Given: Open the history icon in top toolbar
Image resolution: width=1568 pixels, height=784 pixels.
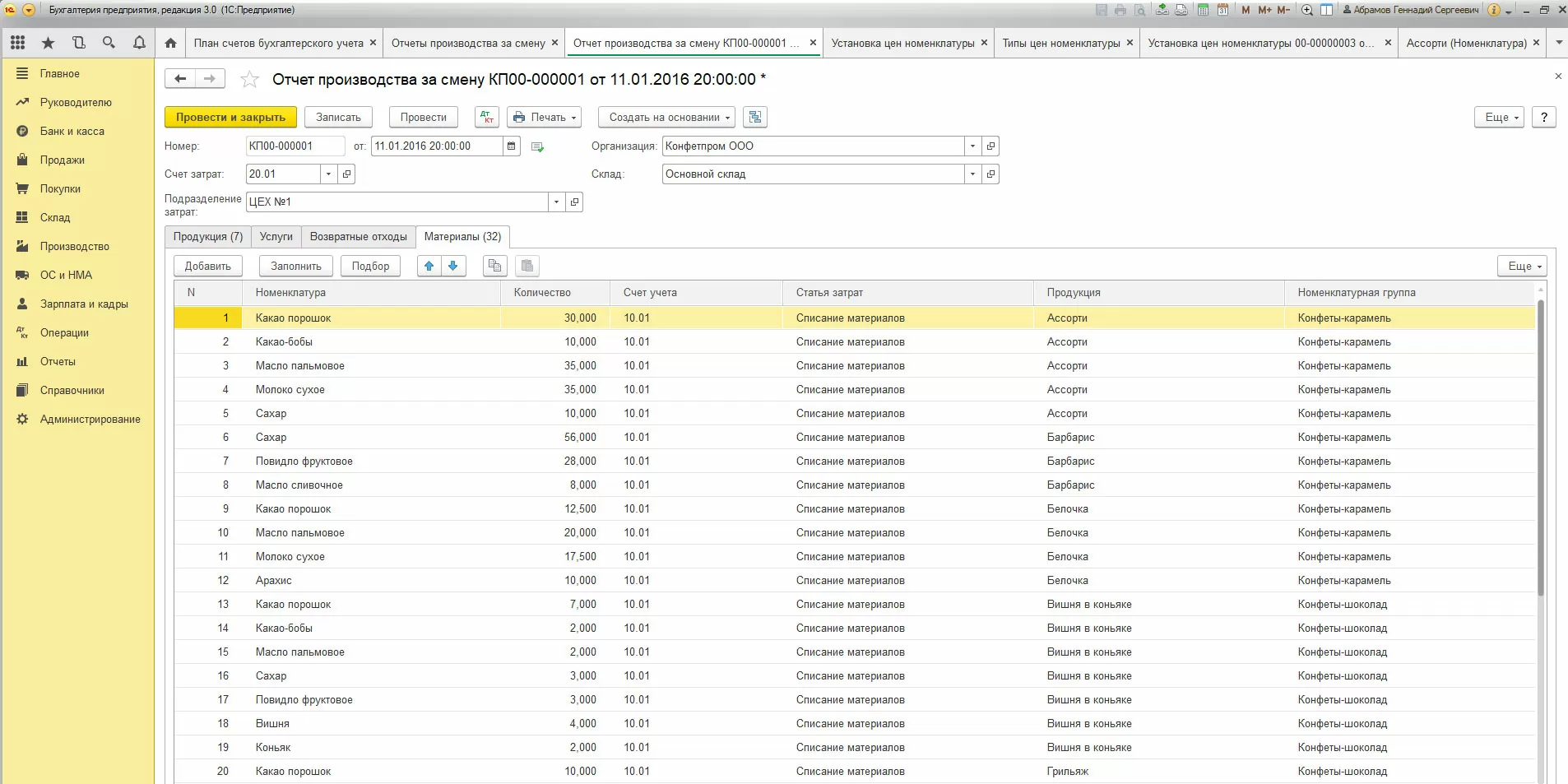Looking at the screenshot, I should point(78,43).
